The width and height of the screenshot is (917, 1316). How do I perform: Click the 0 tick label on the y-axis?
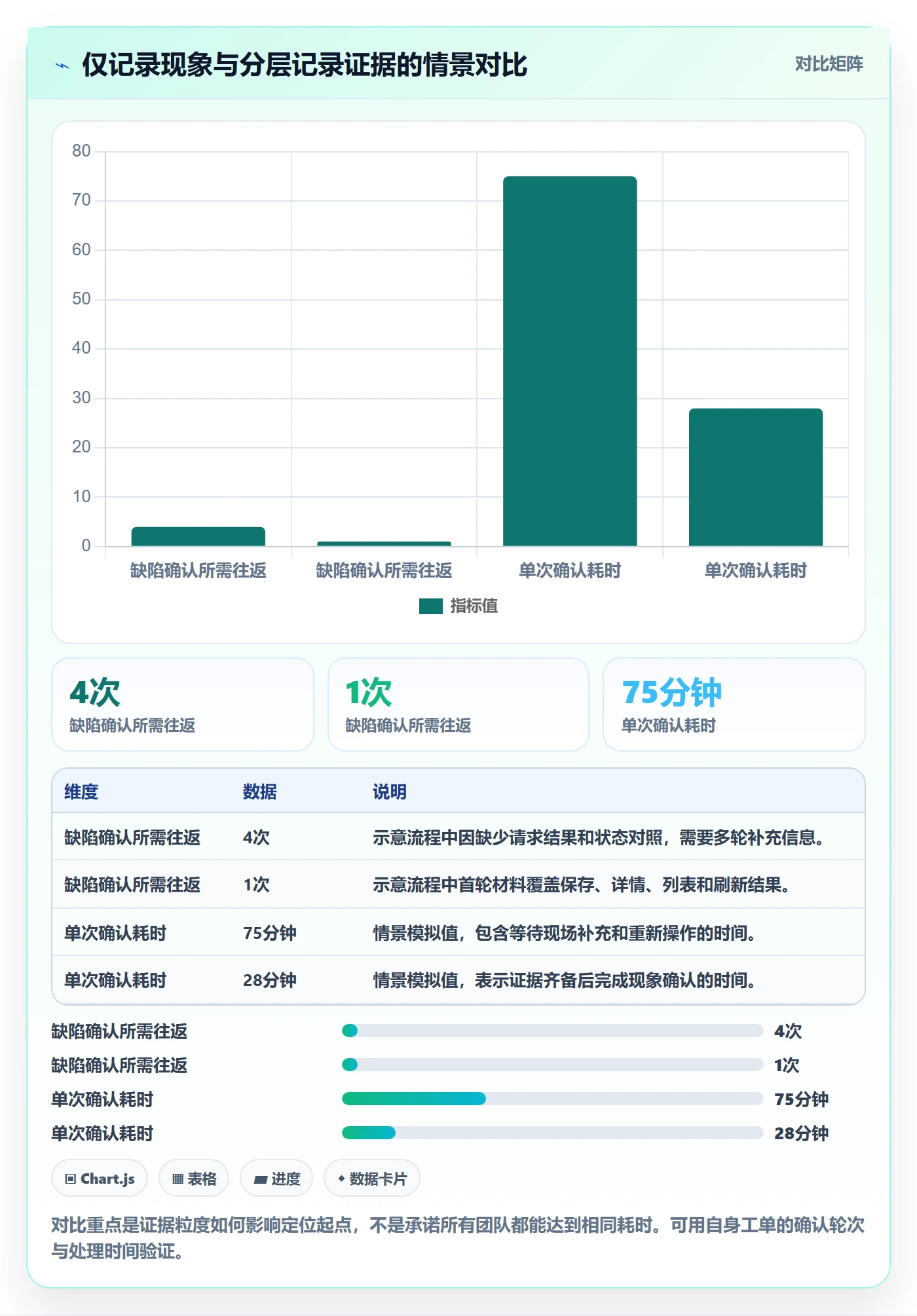(86, 545)
